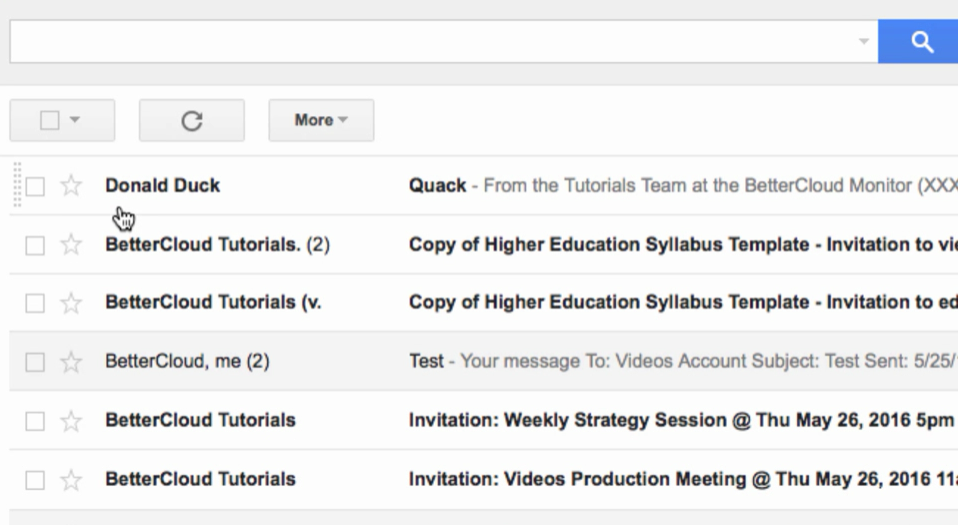This screenshot has width=958, height=525.
Task: Star the BetterCloud Tutorials. (2) message
Action: point(71,244)
